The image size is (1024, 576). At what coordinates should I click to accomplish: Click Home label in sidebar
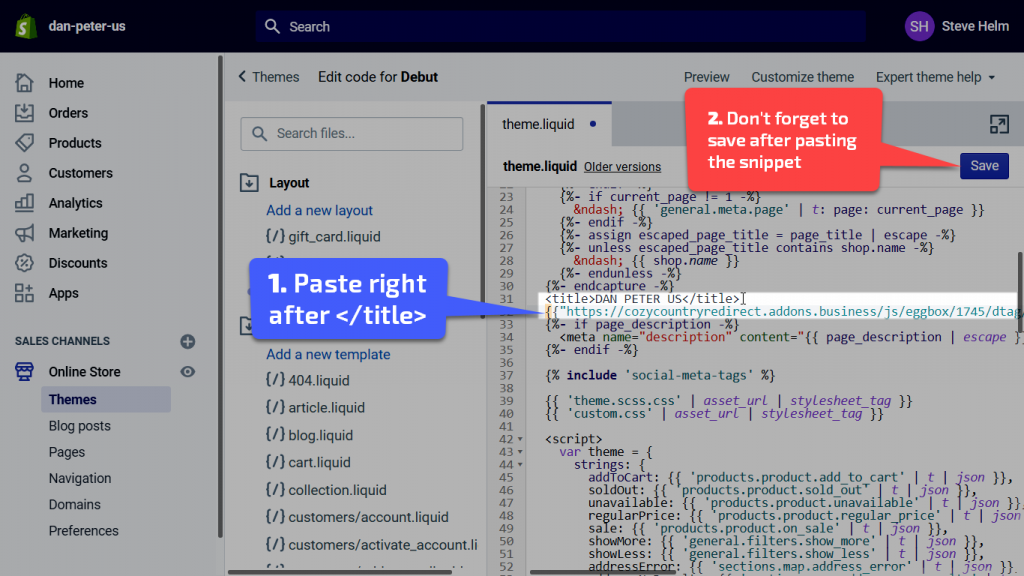pos(66,83)
